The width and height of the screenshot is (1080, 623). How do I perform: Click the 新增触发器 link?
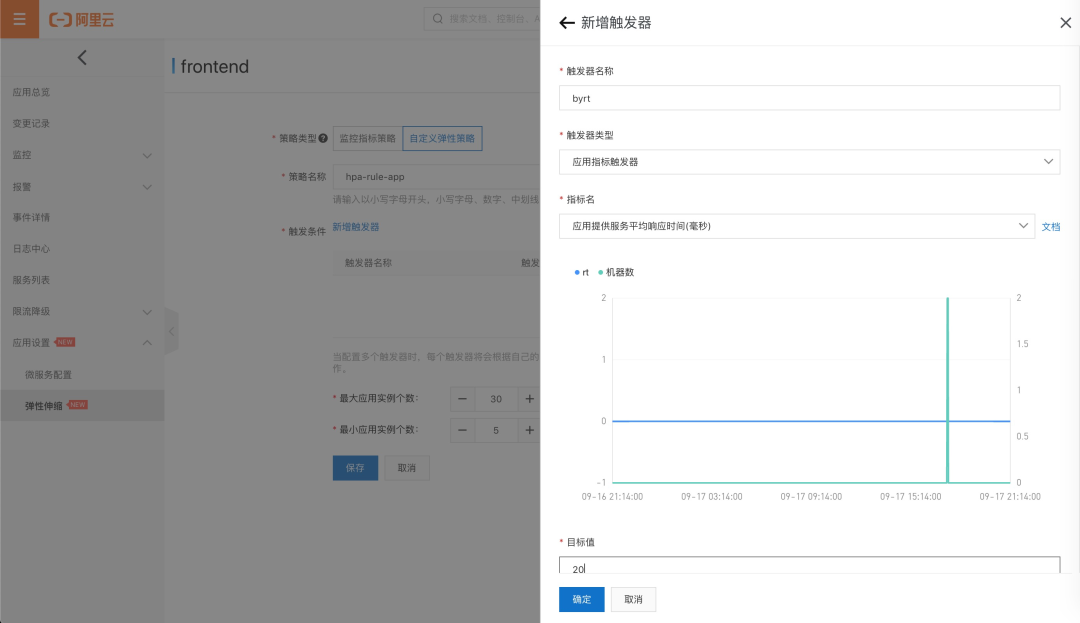coord(356,226)
